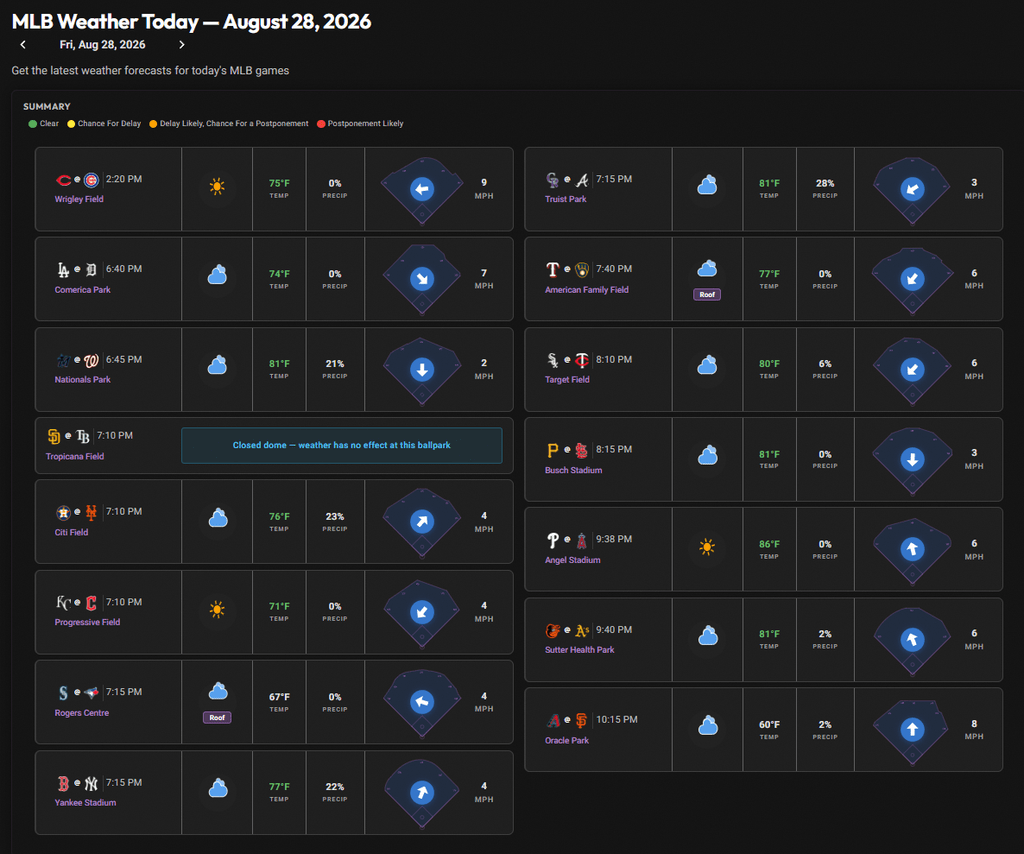The image size is (1024, 854).
Task: Click the Tropicana Field closed dome notice
Action: click(342, 445)
